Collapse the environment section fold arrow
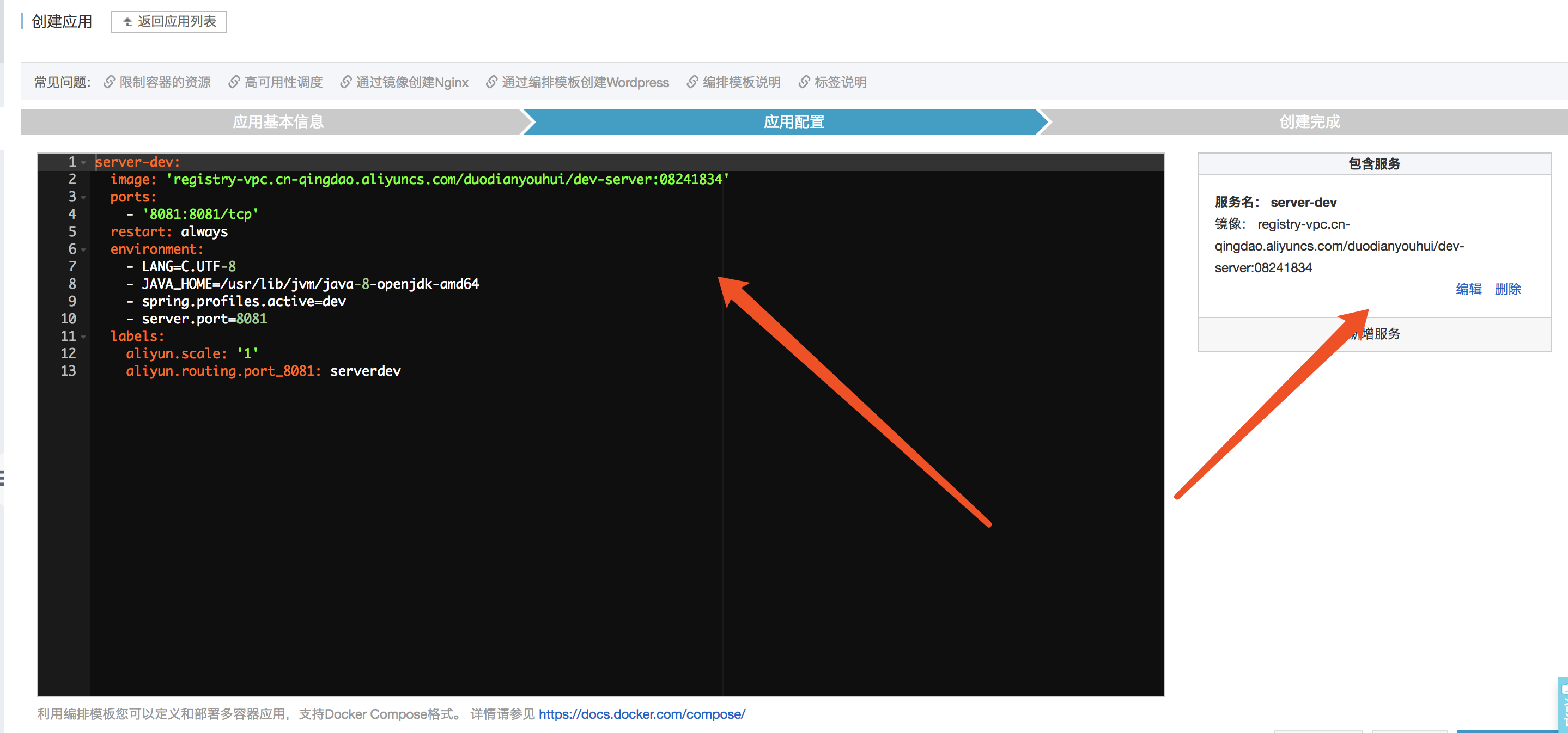Screen dimensions: 1568x733 (84, 249)
